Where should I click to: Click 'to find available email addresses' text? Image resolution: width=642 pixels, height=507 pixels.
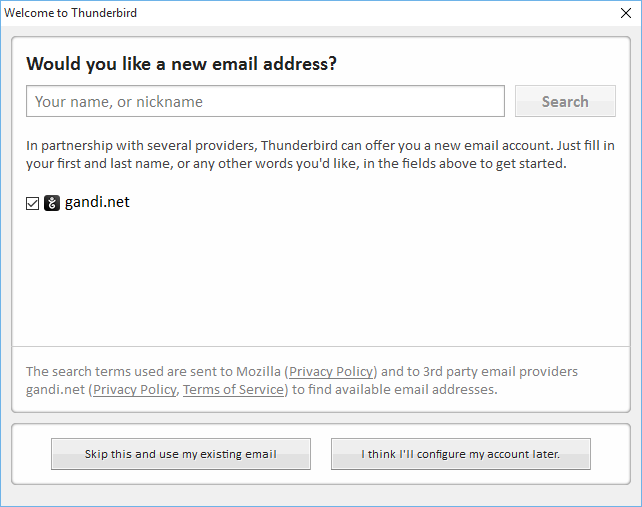(x=394, y=389)
